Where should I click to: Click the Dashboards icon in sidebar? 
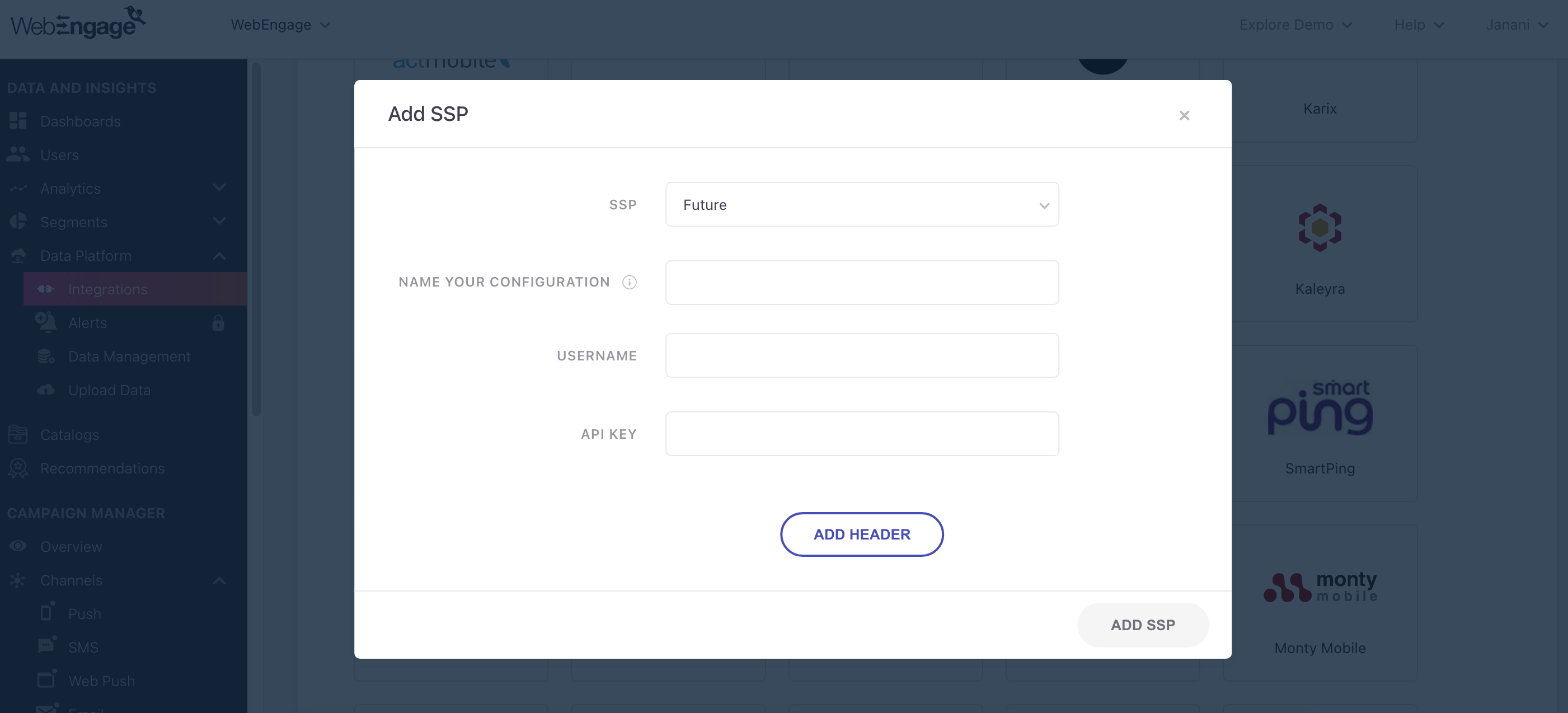pos(18,120)
